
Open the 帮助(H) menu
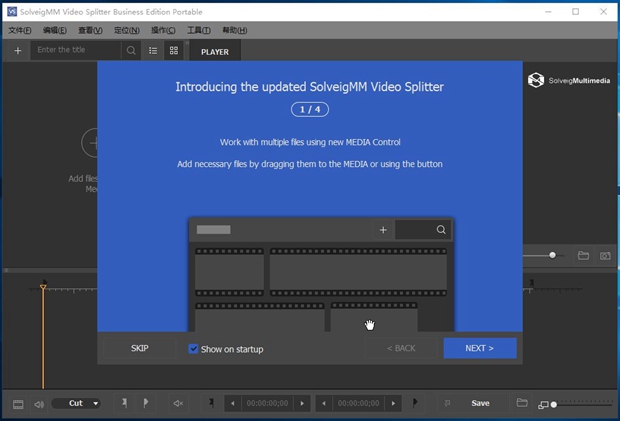pos(234,30)
